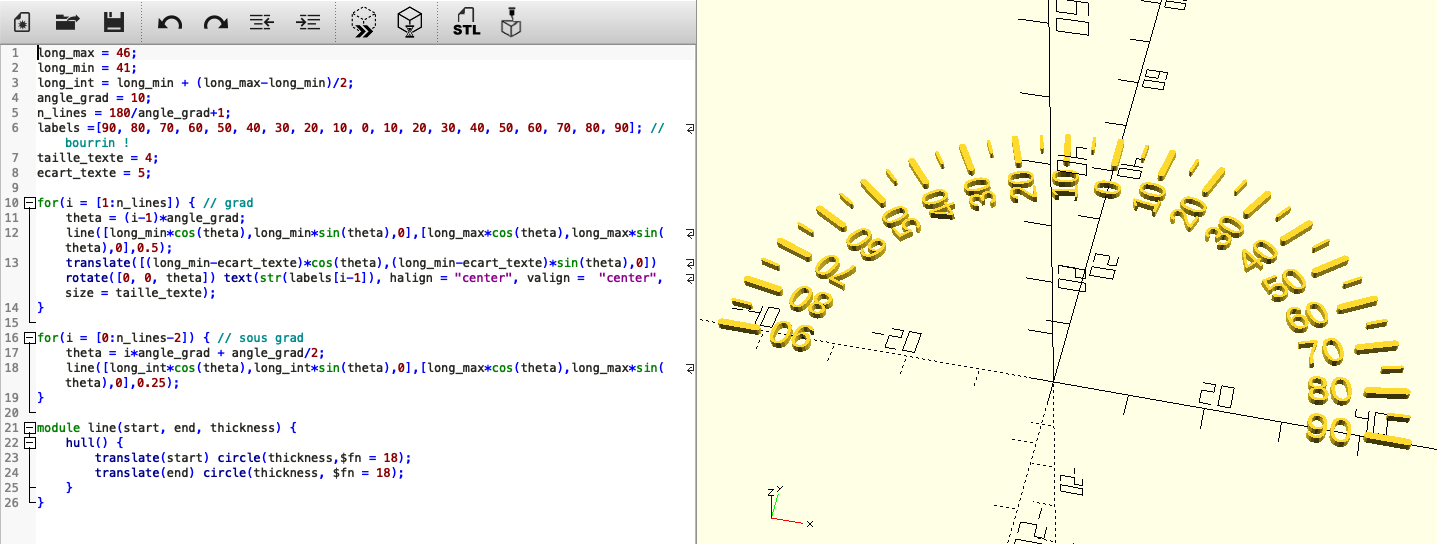
Task: Click the Indent toolbar icon
Action: coord(309,22)
